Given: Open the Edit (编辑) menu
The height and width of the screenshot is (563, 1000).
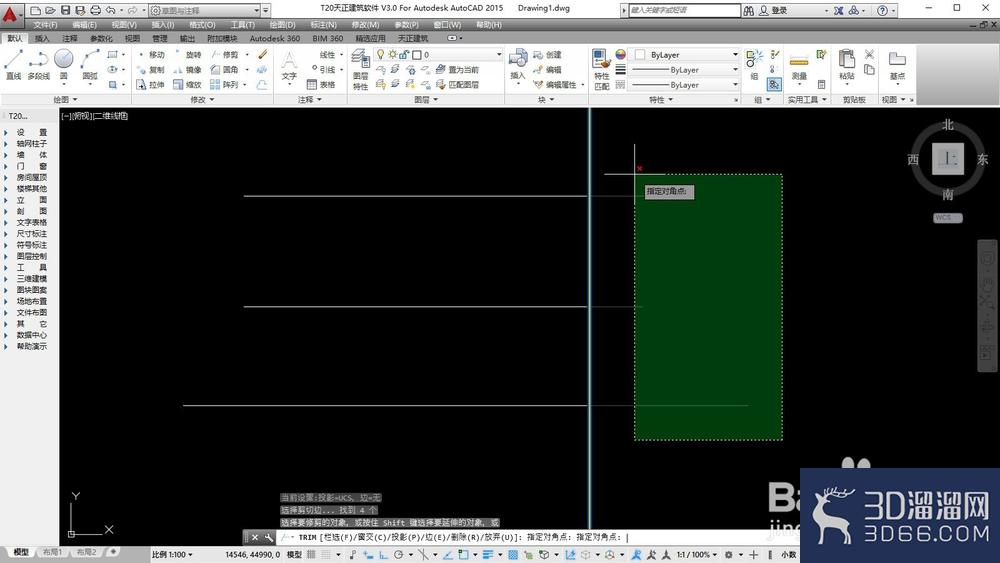Looking at the screenshot, I should [x=84, y=24].
